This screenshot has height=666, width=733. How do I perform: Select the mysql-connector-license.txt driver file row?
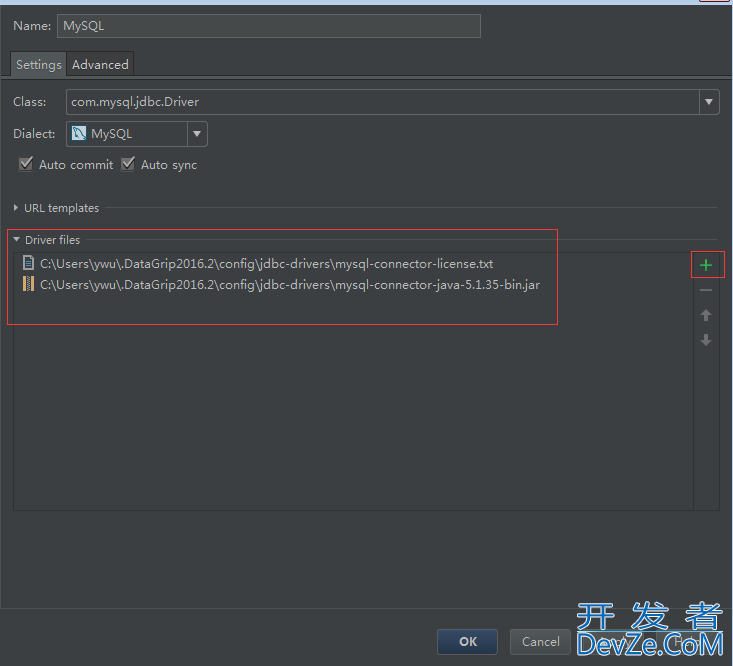click(353, 264)
